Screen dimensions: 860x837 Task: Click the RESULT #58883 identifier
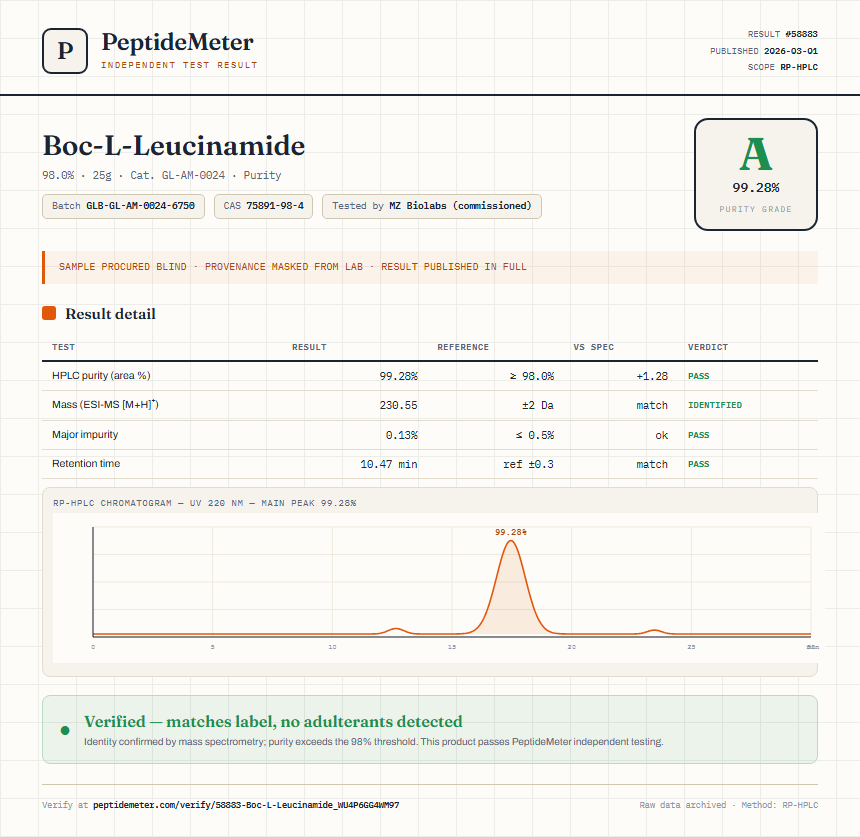coord(783,34)
